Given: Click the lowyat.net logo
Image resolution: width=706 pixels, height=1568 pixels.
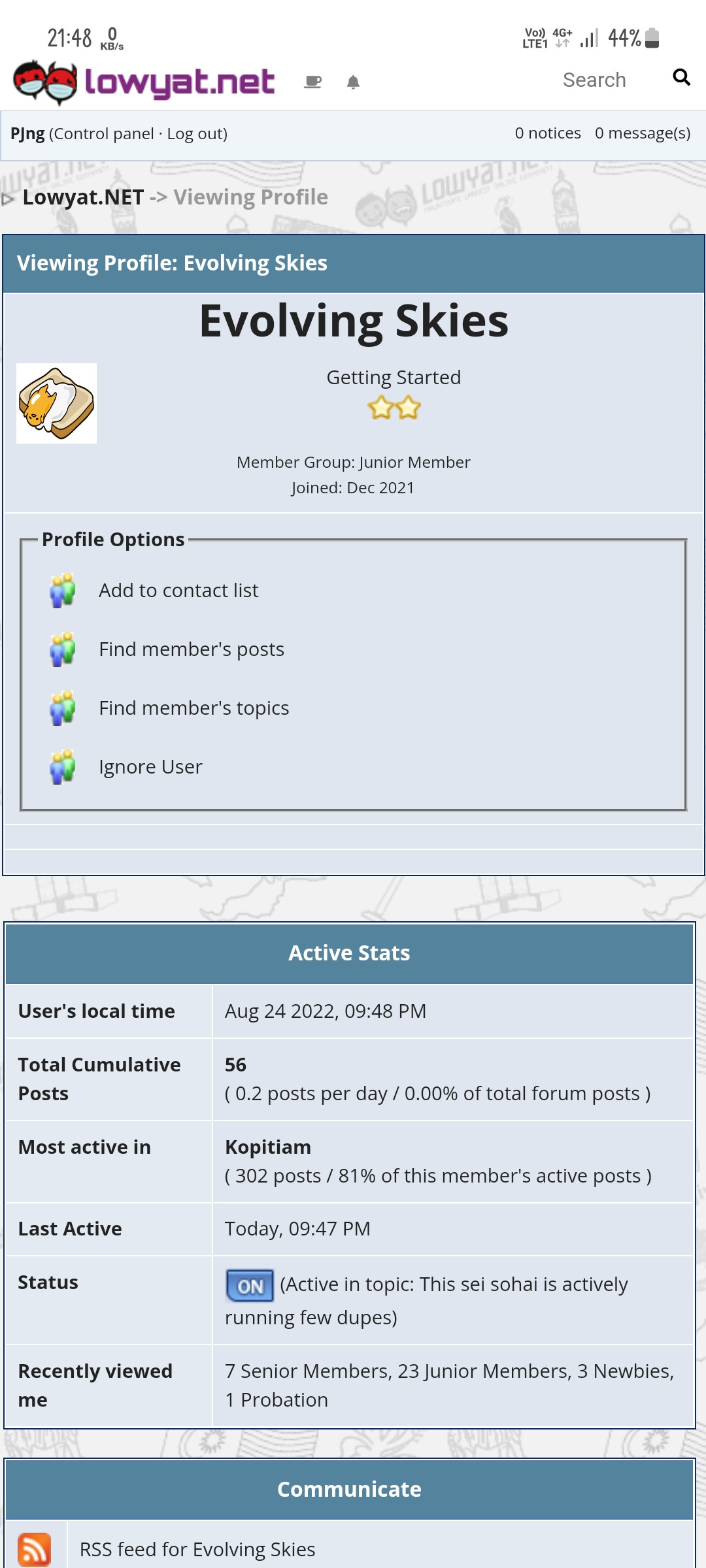Looking at the screenshot, I should click(x=144, y=82).
